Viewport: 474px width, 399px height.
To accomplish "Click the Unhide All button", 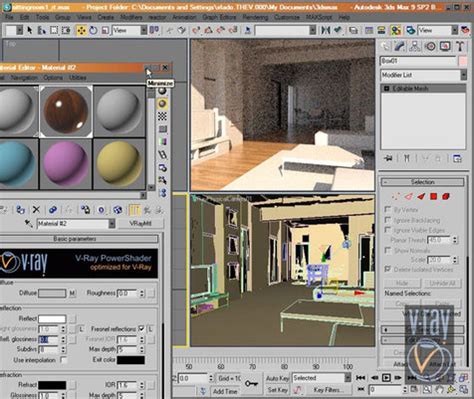I will click(442, 283).
